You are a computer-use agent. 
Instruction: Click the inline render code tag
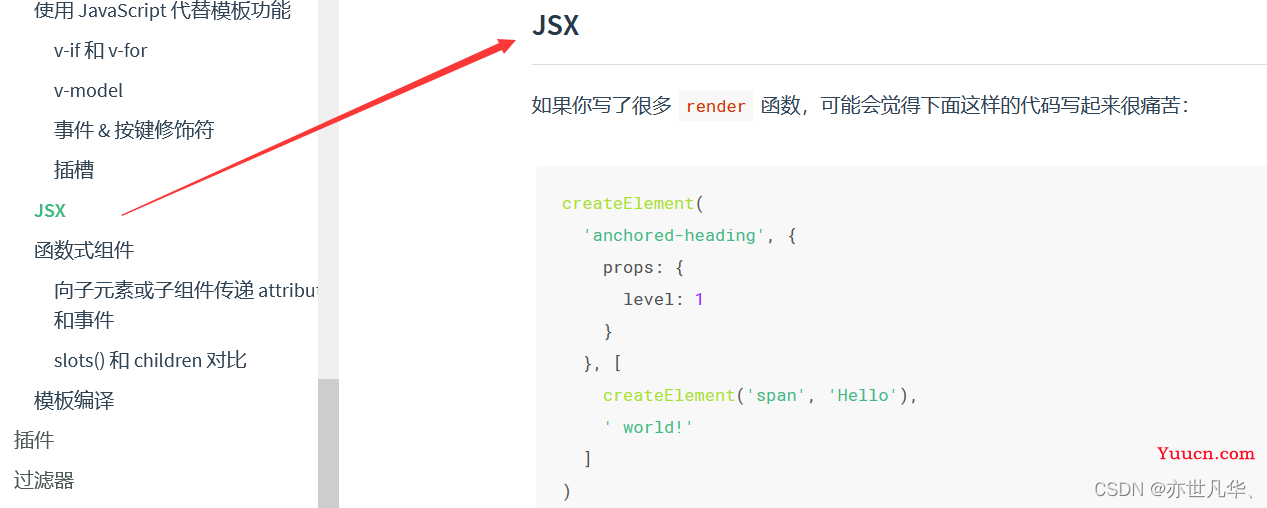(716, 106)
